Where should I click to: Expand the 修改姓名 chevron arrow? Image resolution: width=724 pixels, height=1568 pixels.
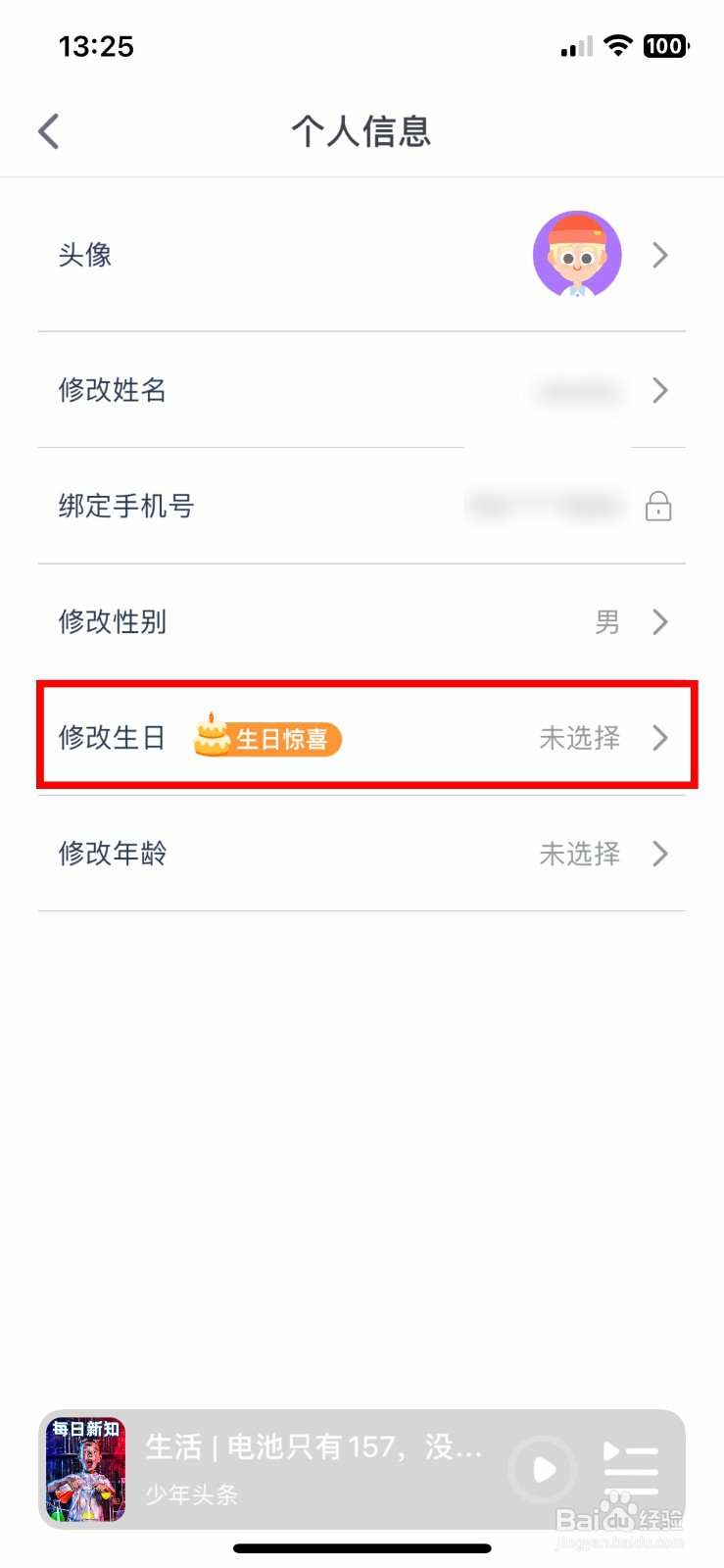[660, 390]
